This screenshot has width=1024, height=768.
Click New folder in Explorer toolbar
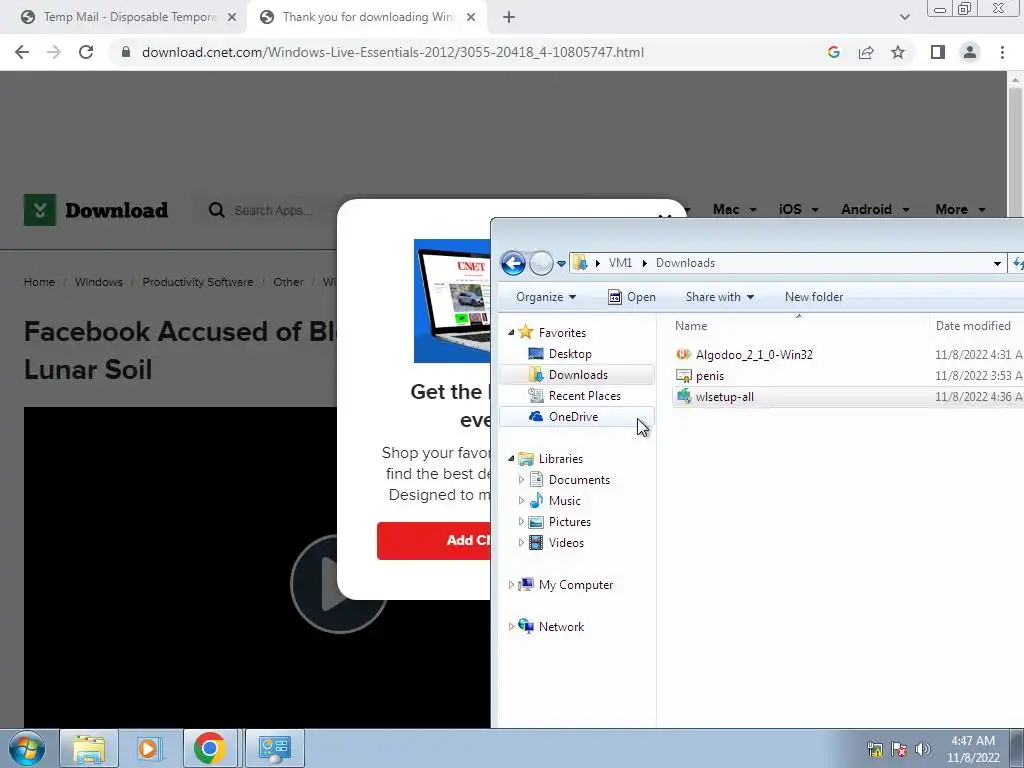(x=814, y=296)
